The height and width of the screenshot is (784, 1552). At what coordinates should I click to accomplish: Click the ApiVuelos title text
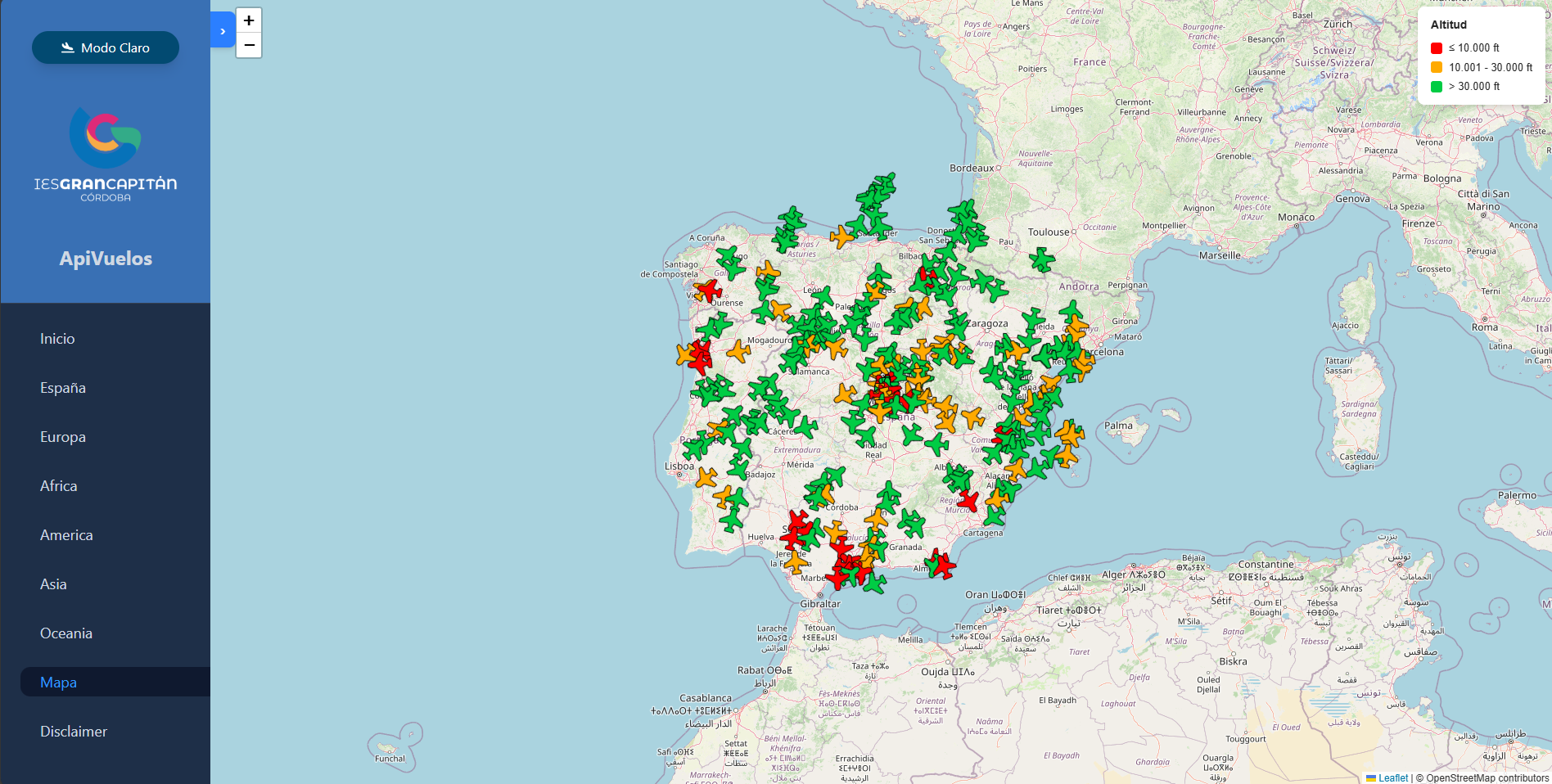(x=106, y=259)
